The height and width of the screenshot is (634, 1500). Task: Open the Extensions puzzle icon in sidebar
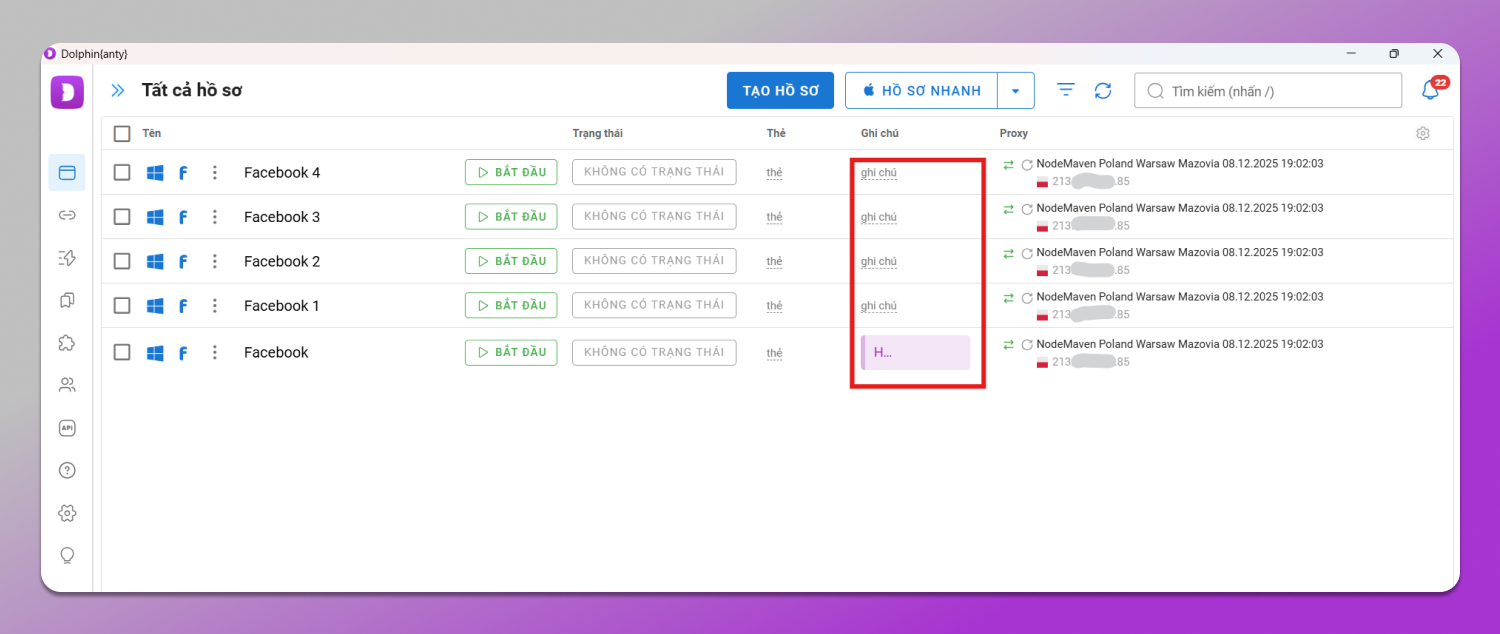click(67, 342)
